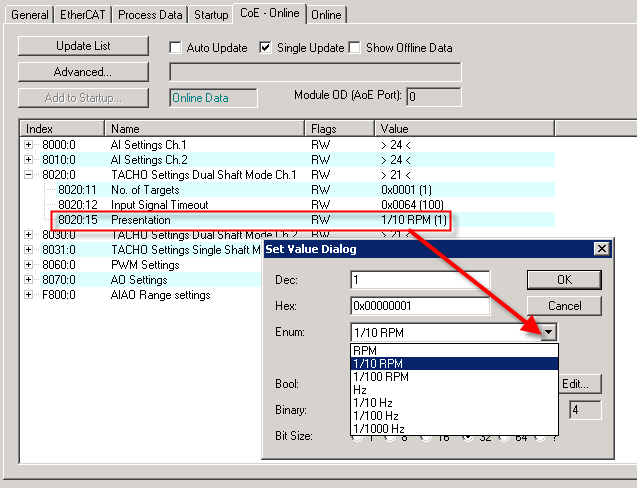Click the Advanced... button
The image size is (637, 488).
83,72
